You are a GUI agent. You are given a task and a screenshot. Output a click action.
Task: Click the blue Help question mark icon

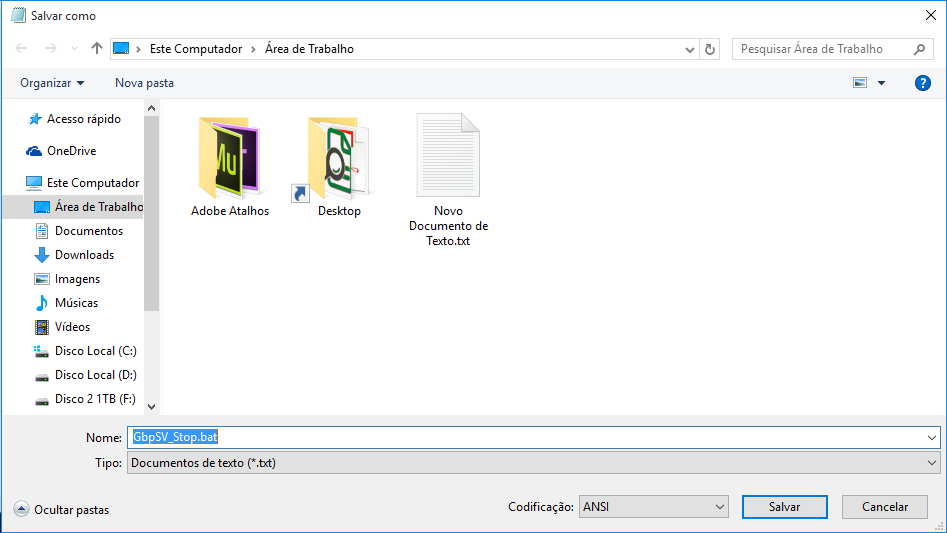coord(922,83)
